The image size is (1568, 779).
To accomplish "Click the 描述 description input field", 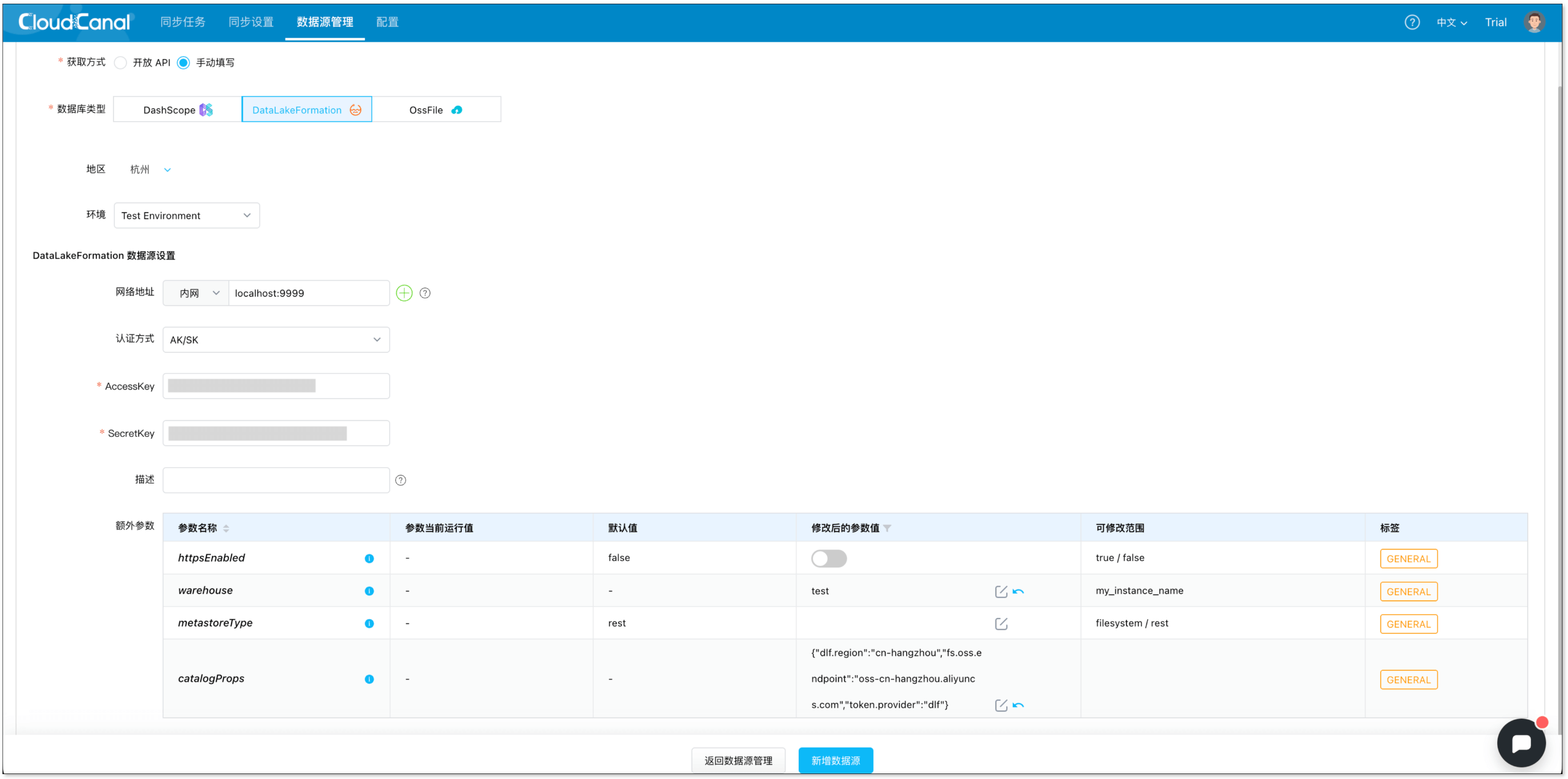I will point(276,480).
